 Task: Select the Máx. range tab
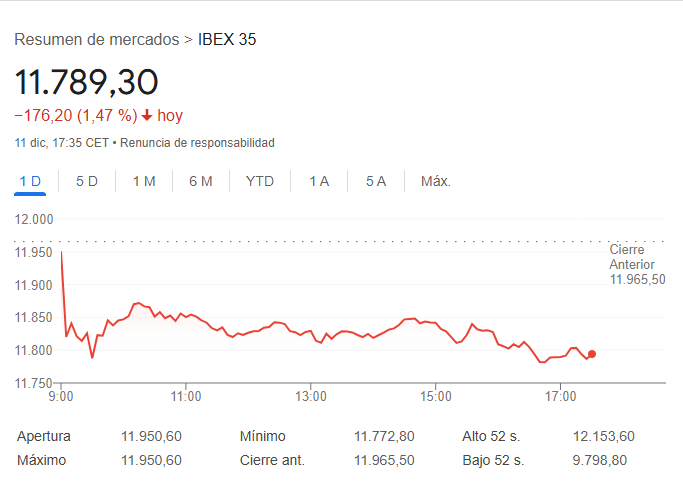click(x=436, y=181)
